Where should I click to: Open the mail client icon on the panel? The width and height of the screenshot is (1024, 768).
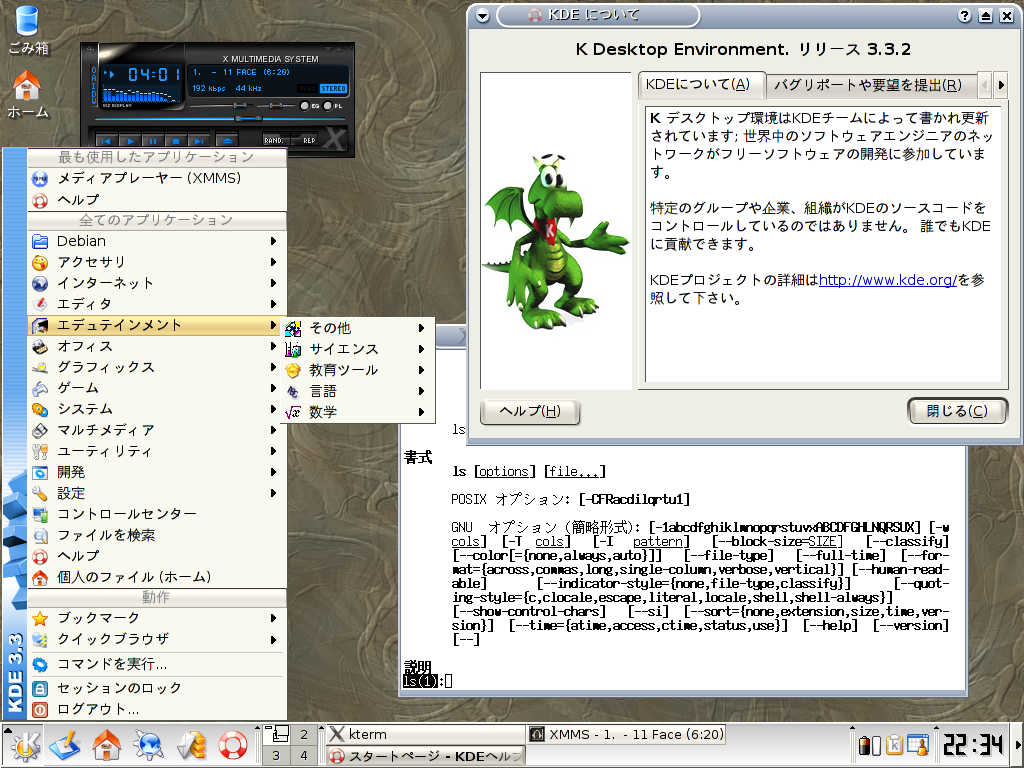(191, 745)
